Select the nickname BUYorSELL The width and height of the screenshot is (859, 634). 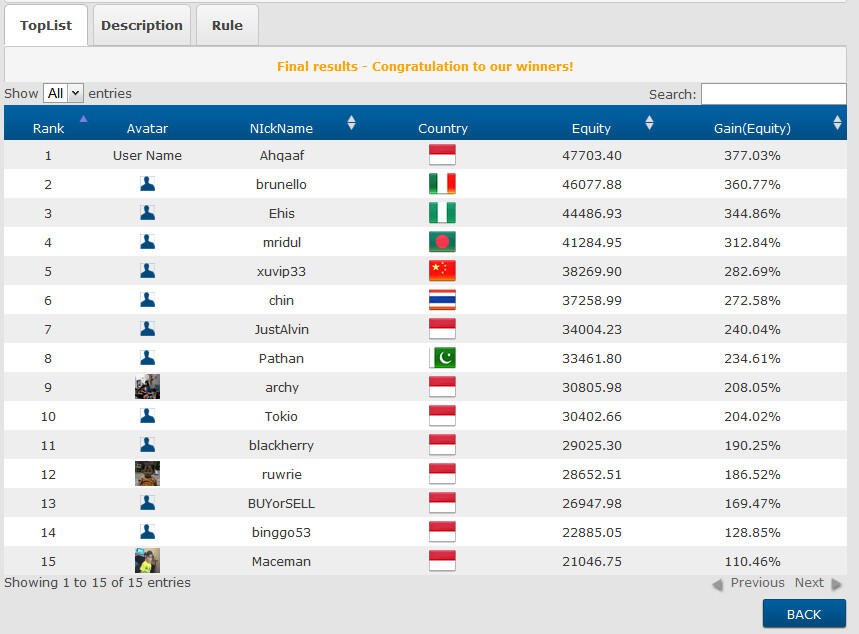click(x=281, y=504)
